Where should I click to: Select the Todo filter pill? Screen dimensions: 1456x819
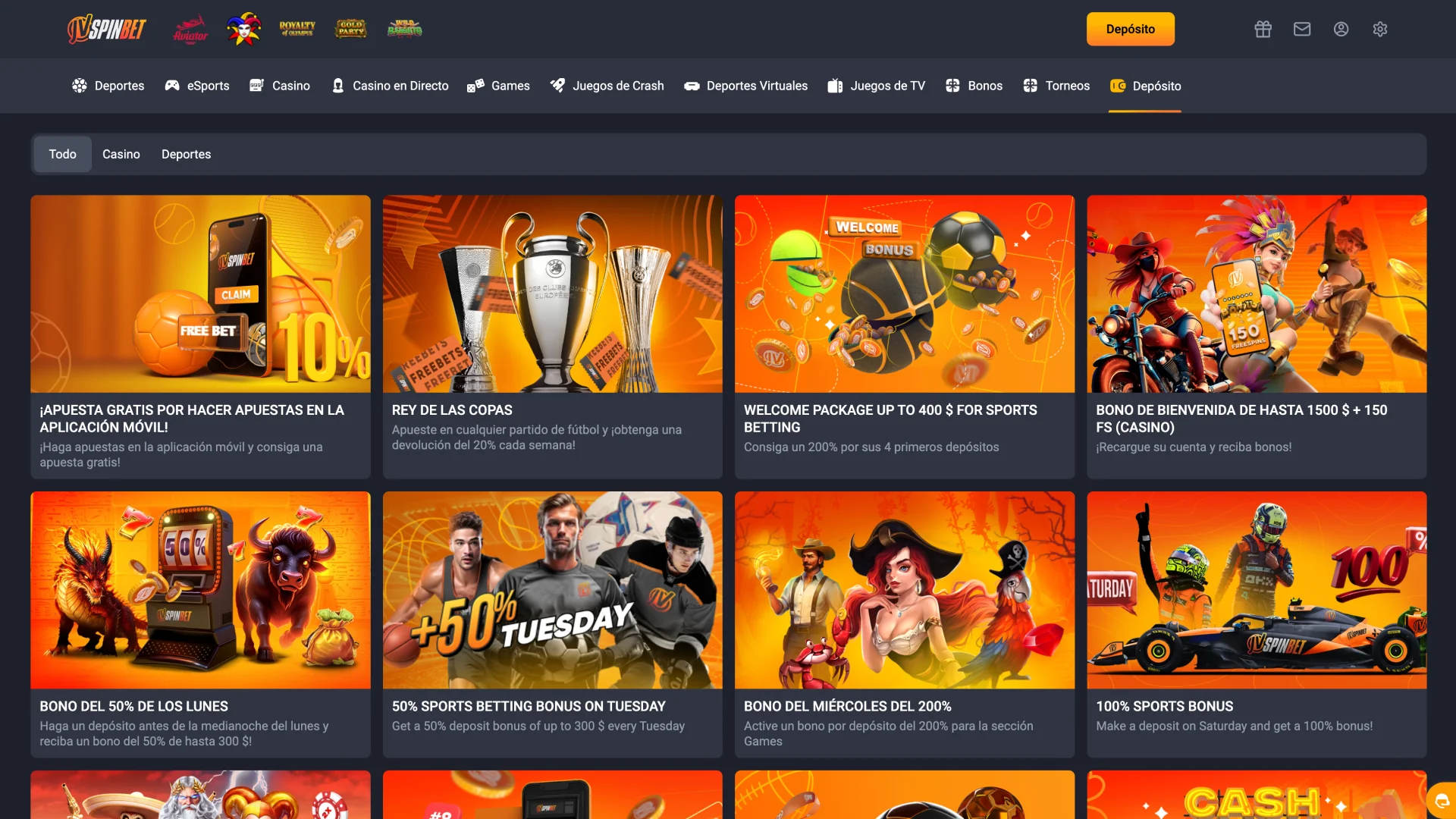point(62,154)
